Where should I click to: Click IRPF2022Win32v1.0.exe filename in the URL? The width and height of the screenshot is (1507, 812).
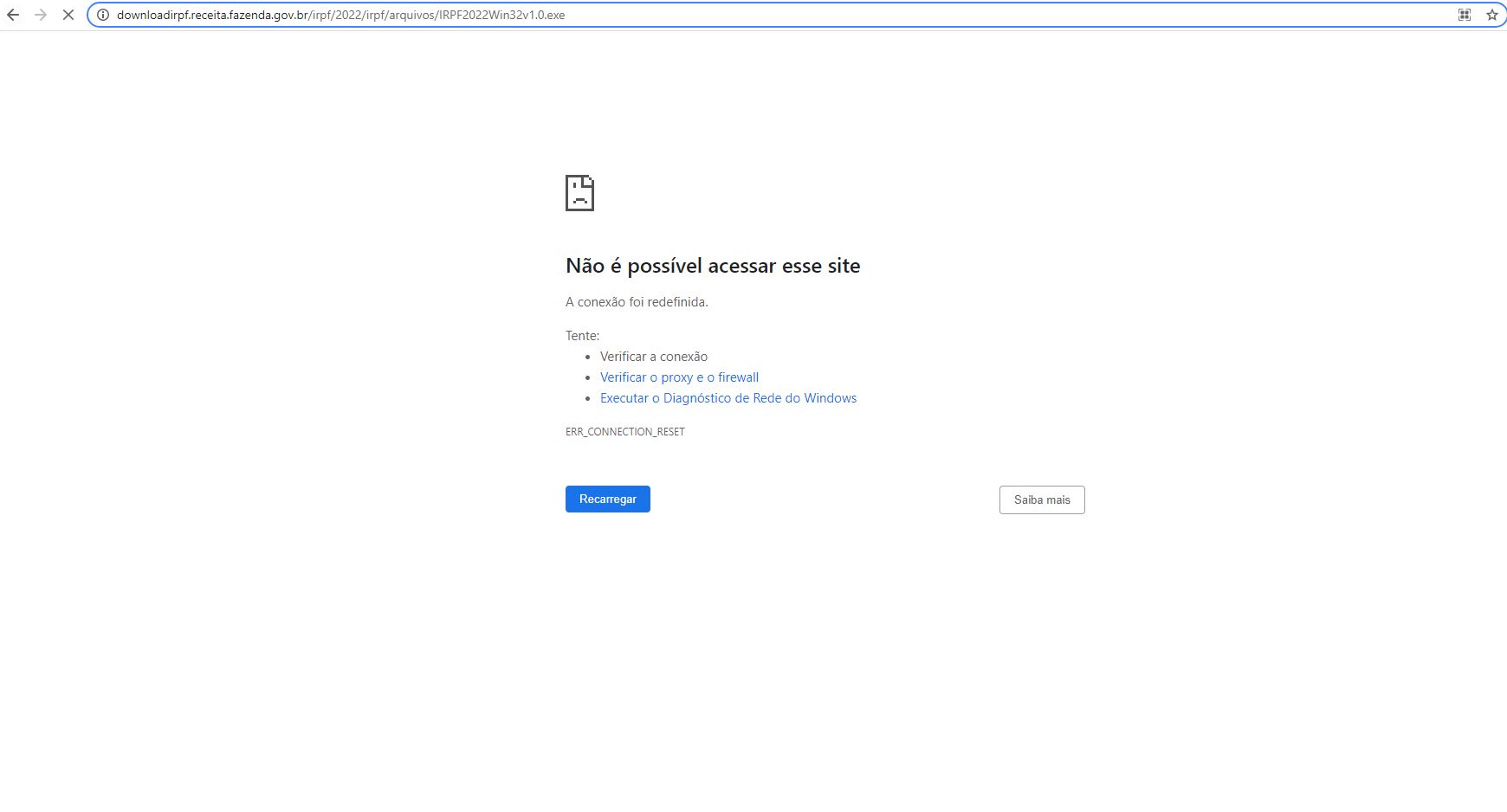[501, 15]
